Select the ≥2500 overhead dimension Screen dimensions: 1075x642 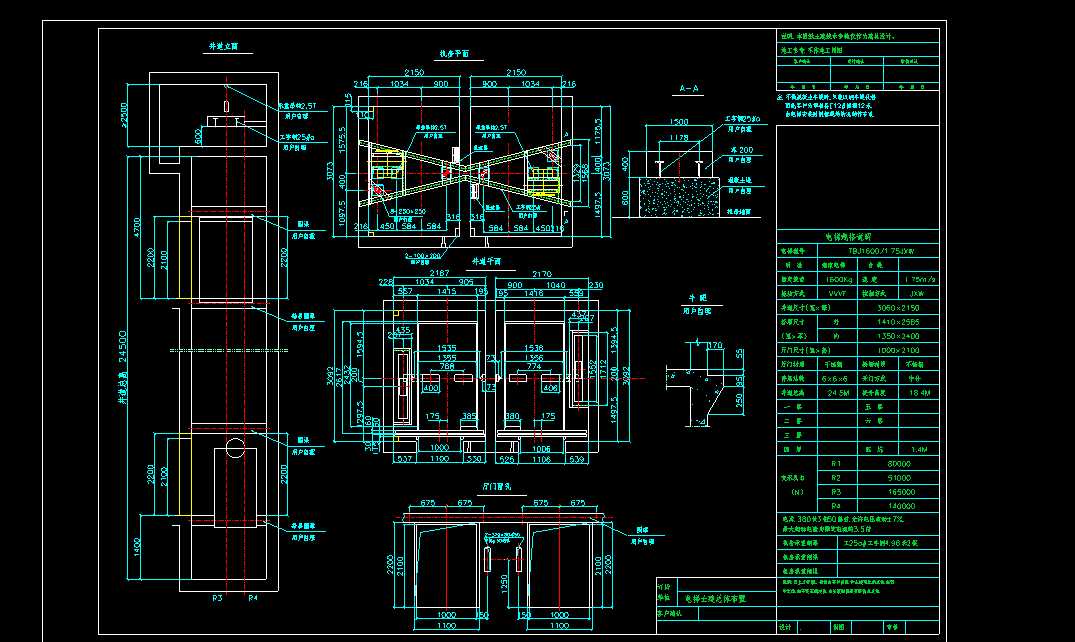coord(124,115)
